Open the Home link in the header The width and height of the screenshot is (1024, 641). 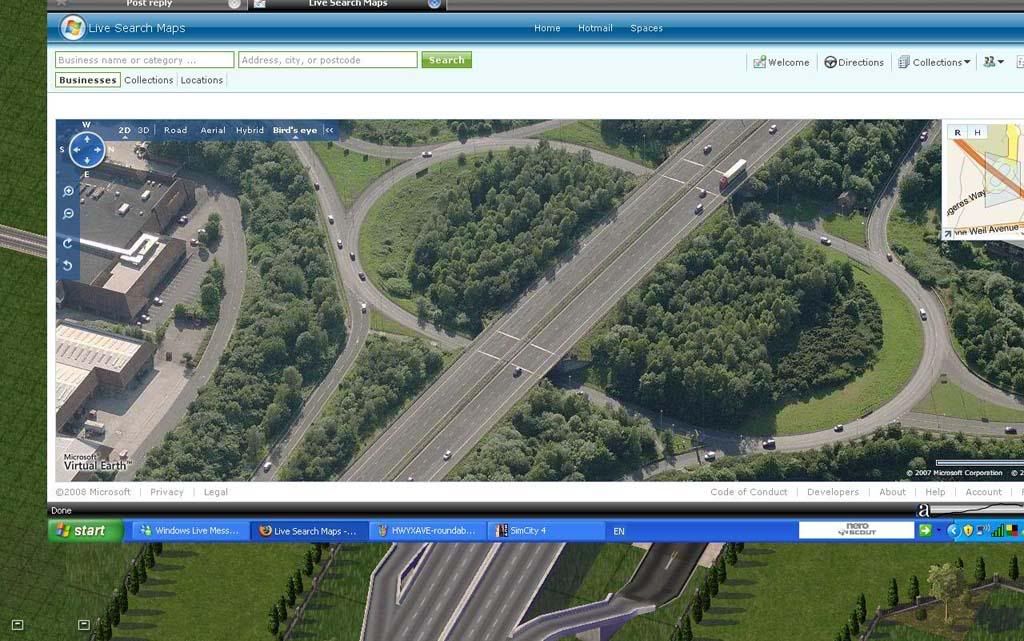[x=547, y=28]
